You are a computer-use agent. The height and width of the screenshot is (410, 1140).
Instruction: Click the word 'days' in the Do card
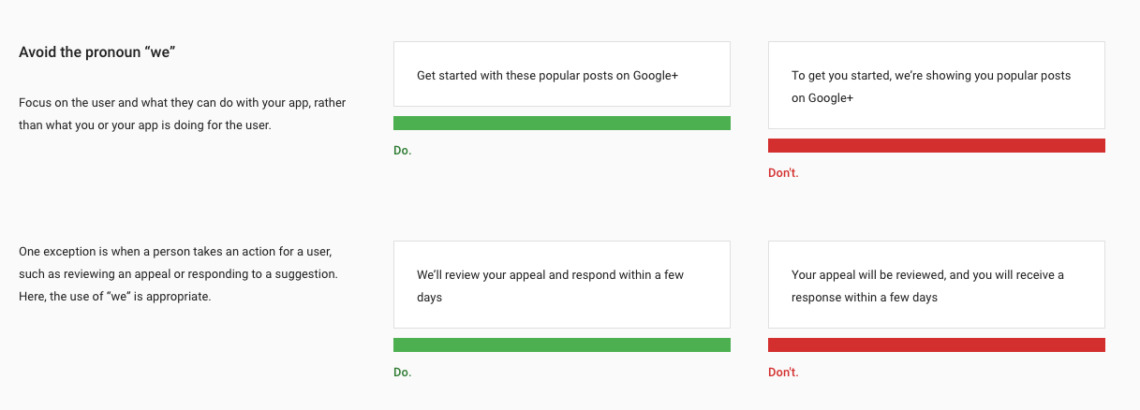coord(430,298)
